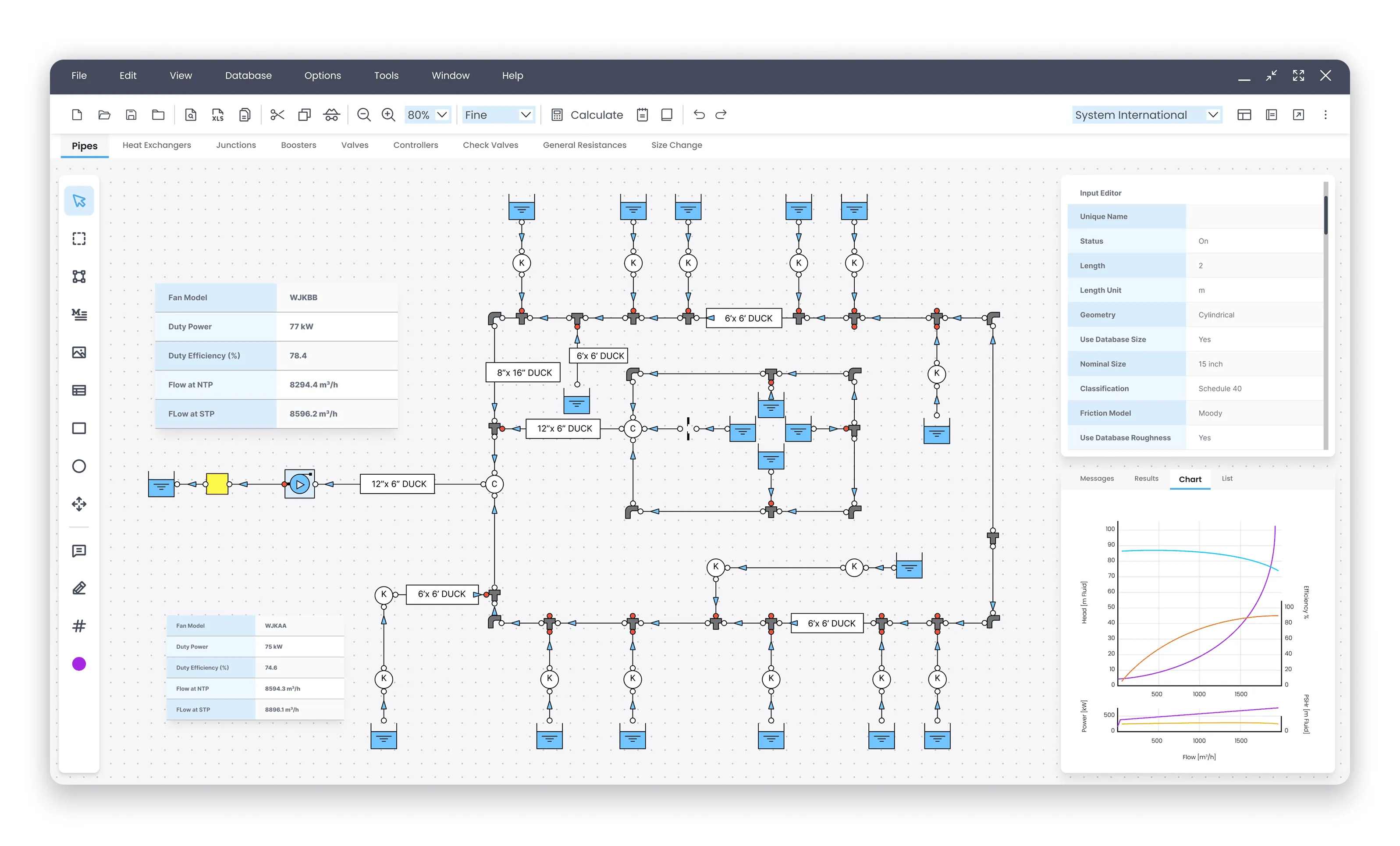
Task: Click the redo arrow icon
Action: pos(721,115)
